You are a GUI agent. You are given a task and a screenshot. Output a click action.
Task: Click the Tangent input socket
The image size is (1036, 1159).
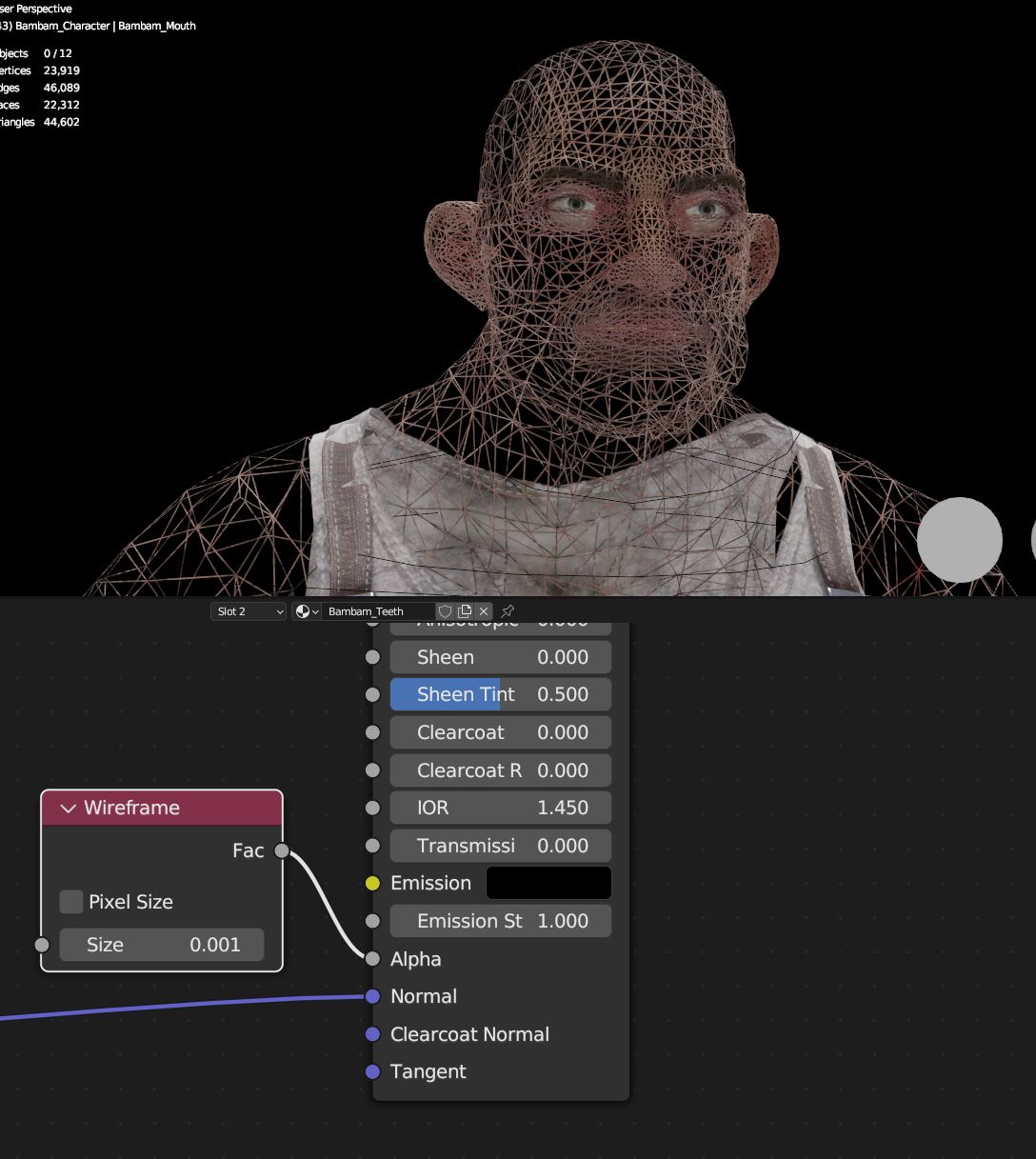tap(373, 1071)
